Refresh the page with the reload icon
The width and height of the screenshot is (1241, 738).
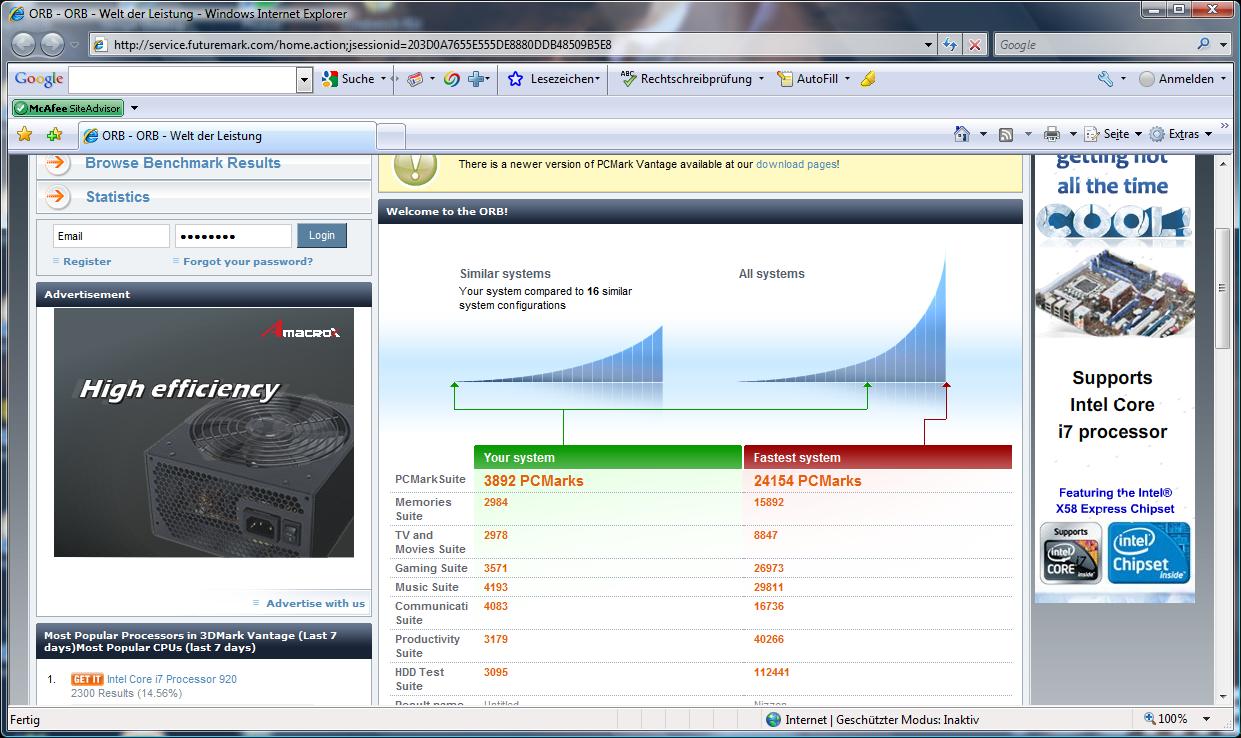(951, 45)
